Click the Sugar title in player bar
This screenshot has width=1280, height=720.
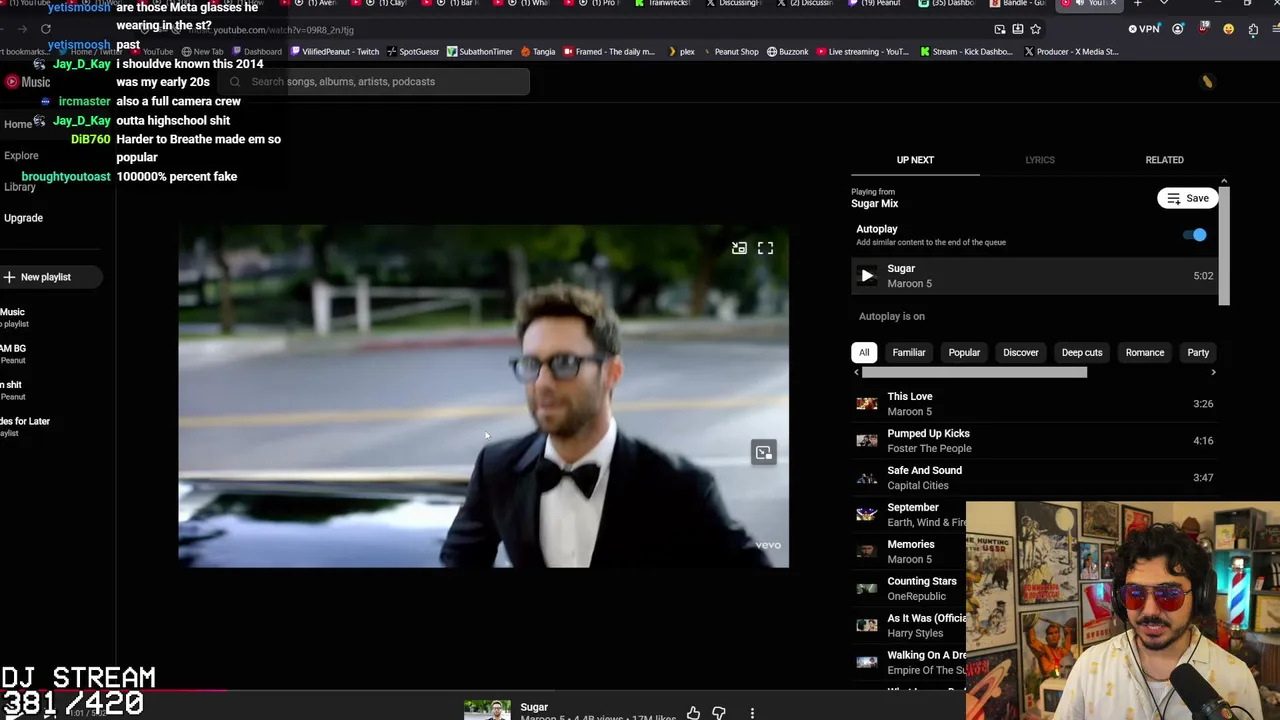pyautogui.click(x=534, y=707)
